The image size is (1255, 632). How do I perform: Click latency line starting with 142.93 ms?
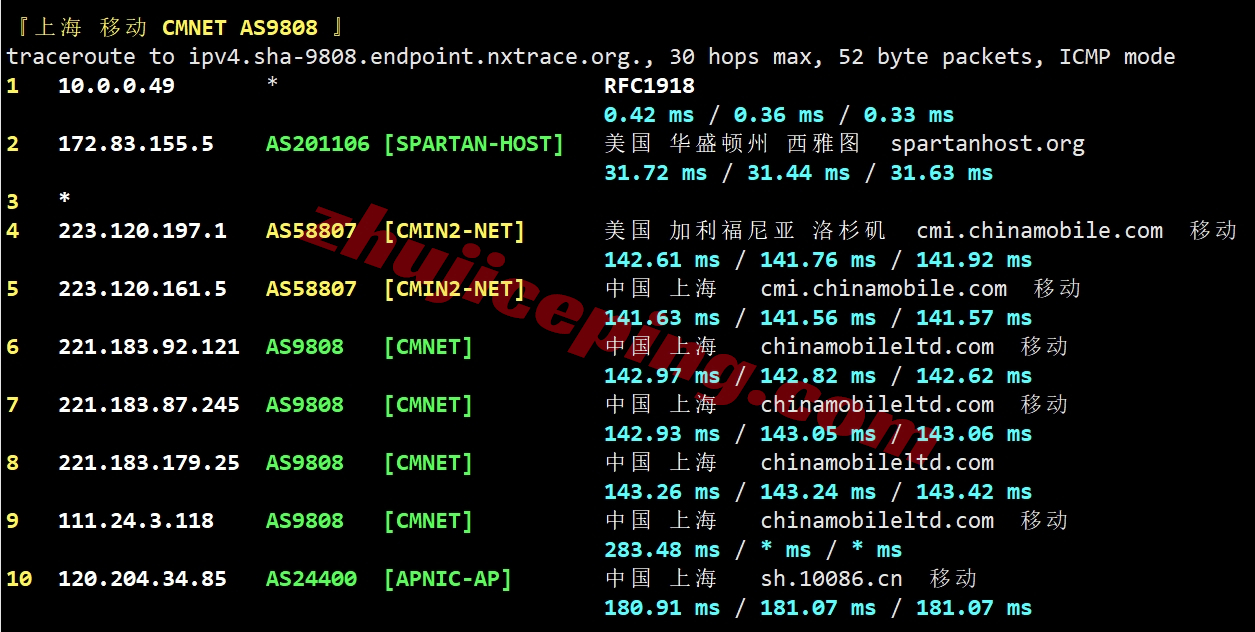coord(818,434)
